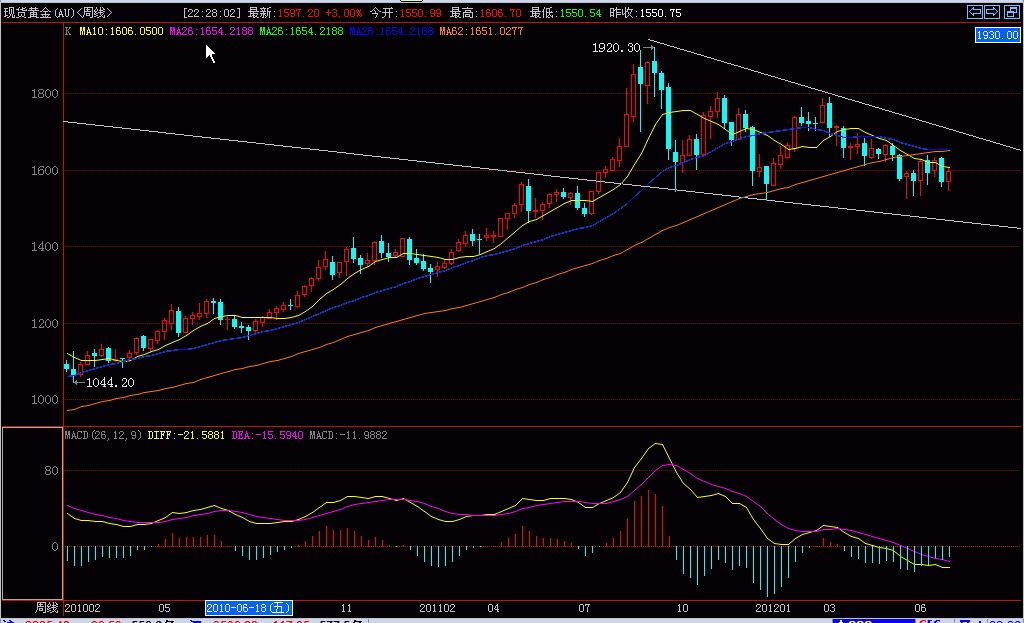The width and height of the screenshot is (1024, 623).
Task: Select the green MA26:1654.2188 label
Action: (301, 31)
